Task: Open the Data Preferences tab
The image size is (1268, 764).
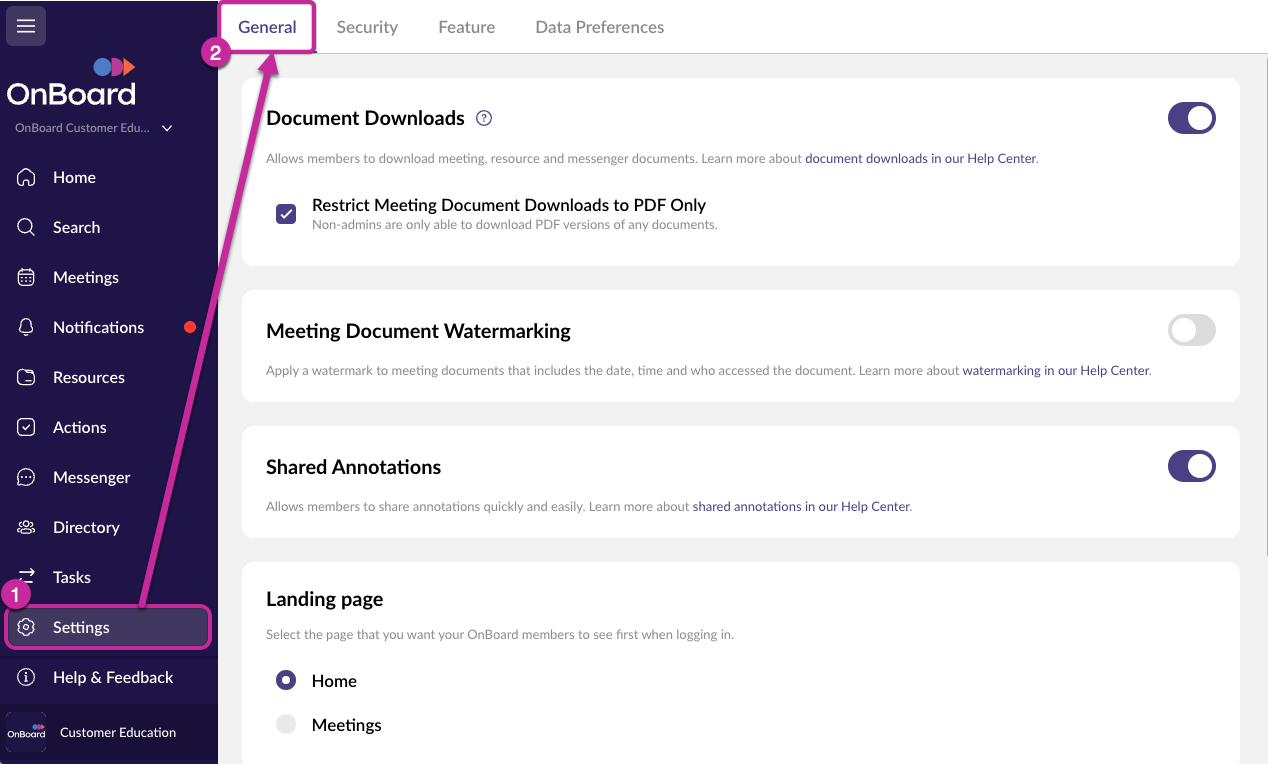Action: [x=599, y=27]
